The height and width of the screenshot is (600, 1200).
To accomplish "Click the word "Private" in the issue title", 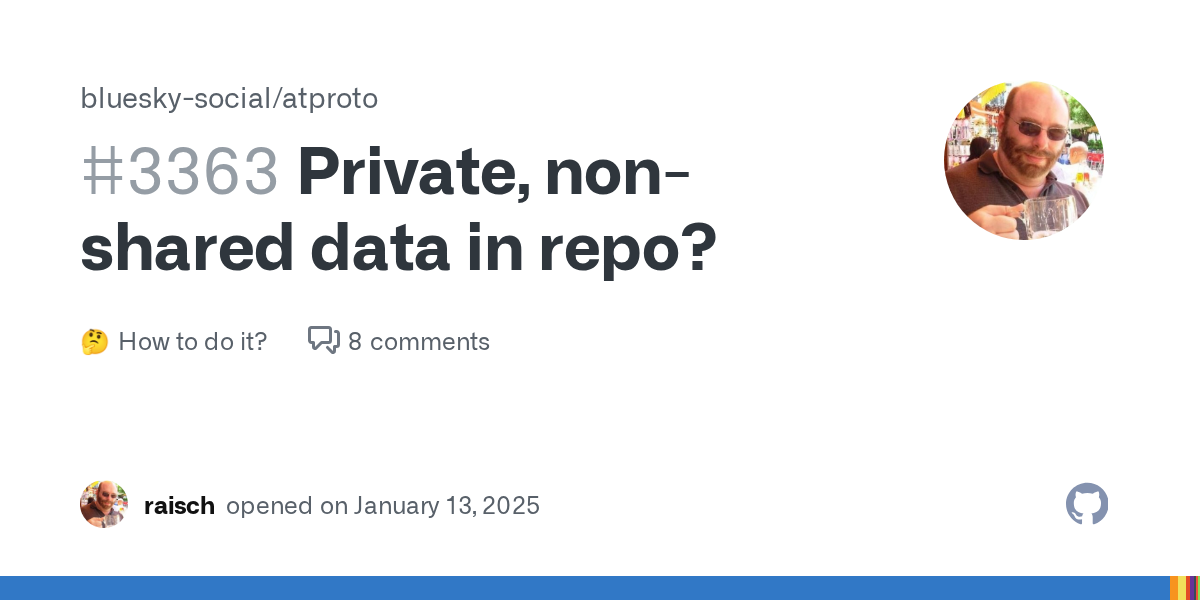I will [414, 171].
